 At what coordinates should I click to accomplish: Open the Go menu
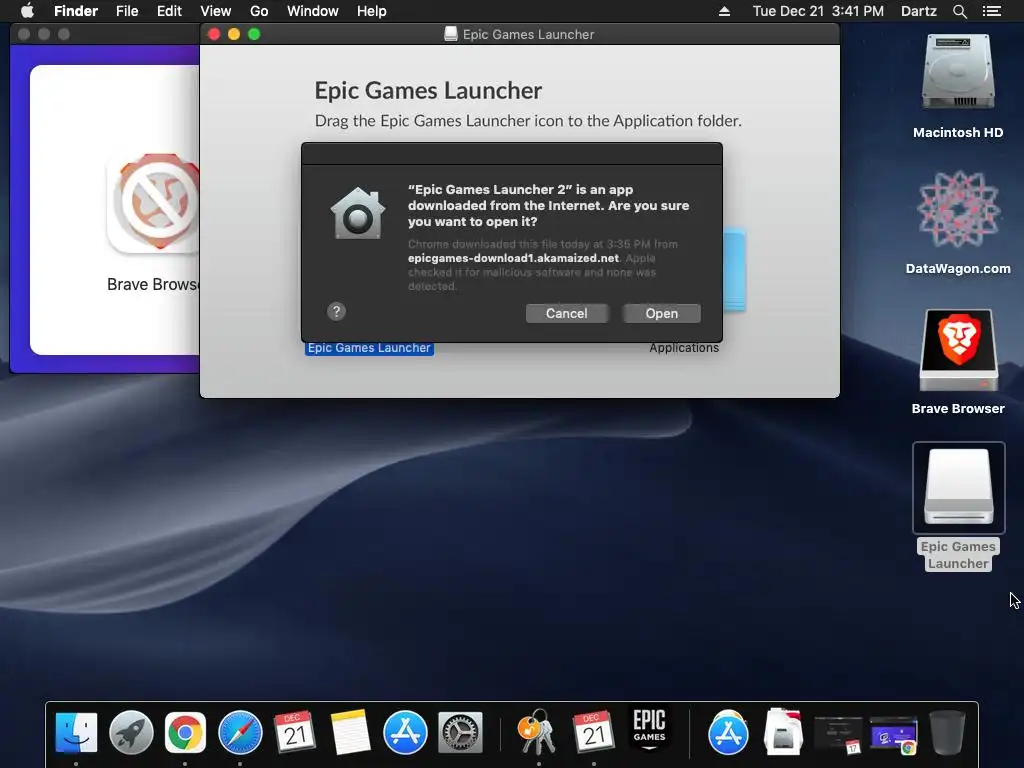click(259, 11)
